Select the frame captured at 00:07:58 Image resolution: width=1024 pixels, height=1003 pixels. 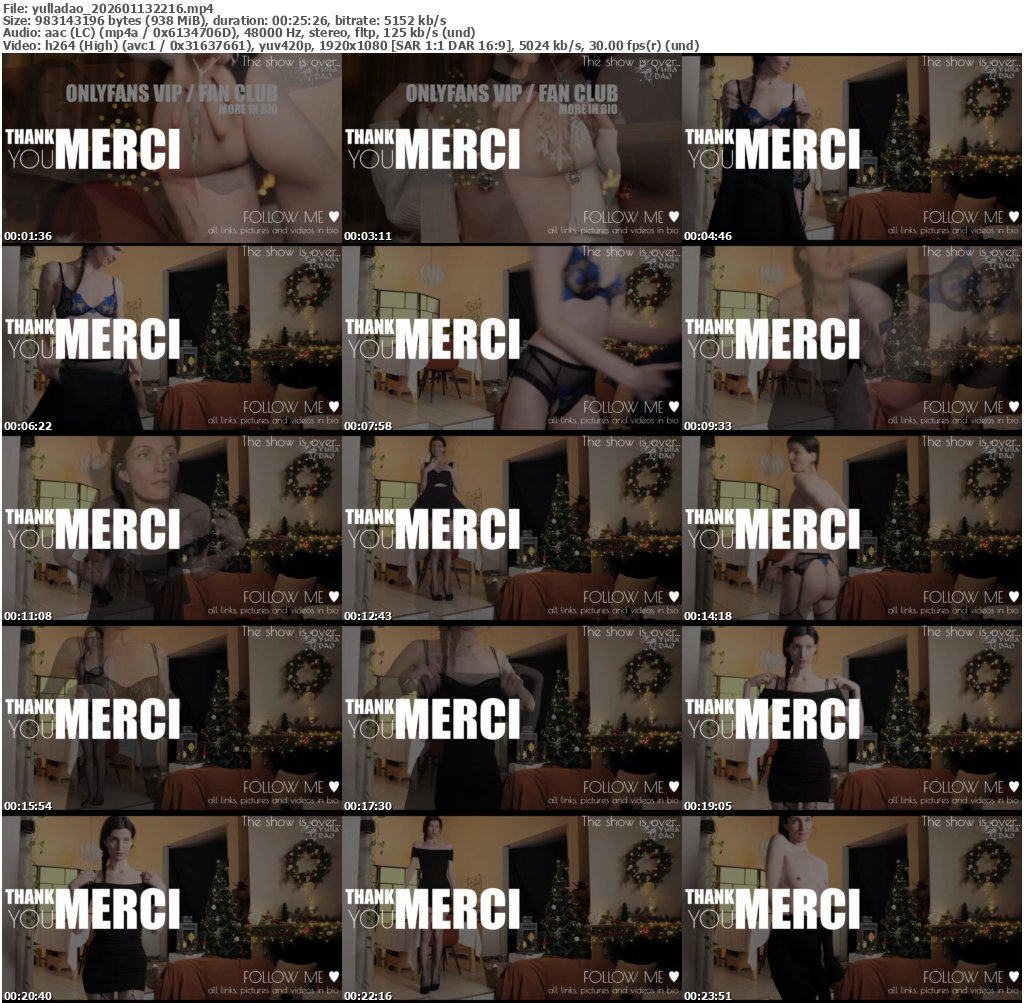click(512, 339)
